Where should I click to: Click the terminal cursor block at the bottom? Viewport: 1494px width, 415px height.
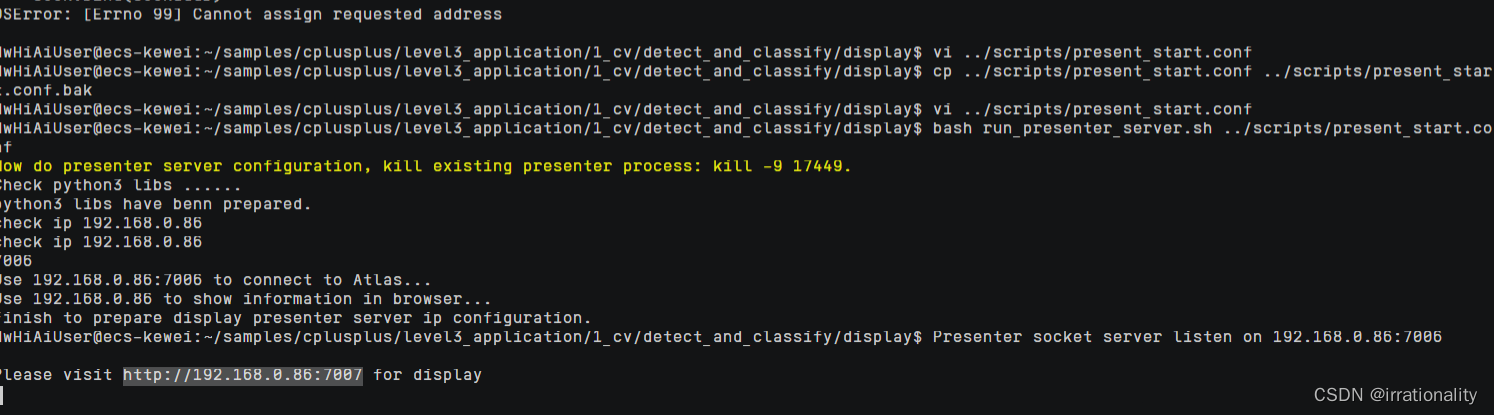[2, 396]
